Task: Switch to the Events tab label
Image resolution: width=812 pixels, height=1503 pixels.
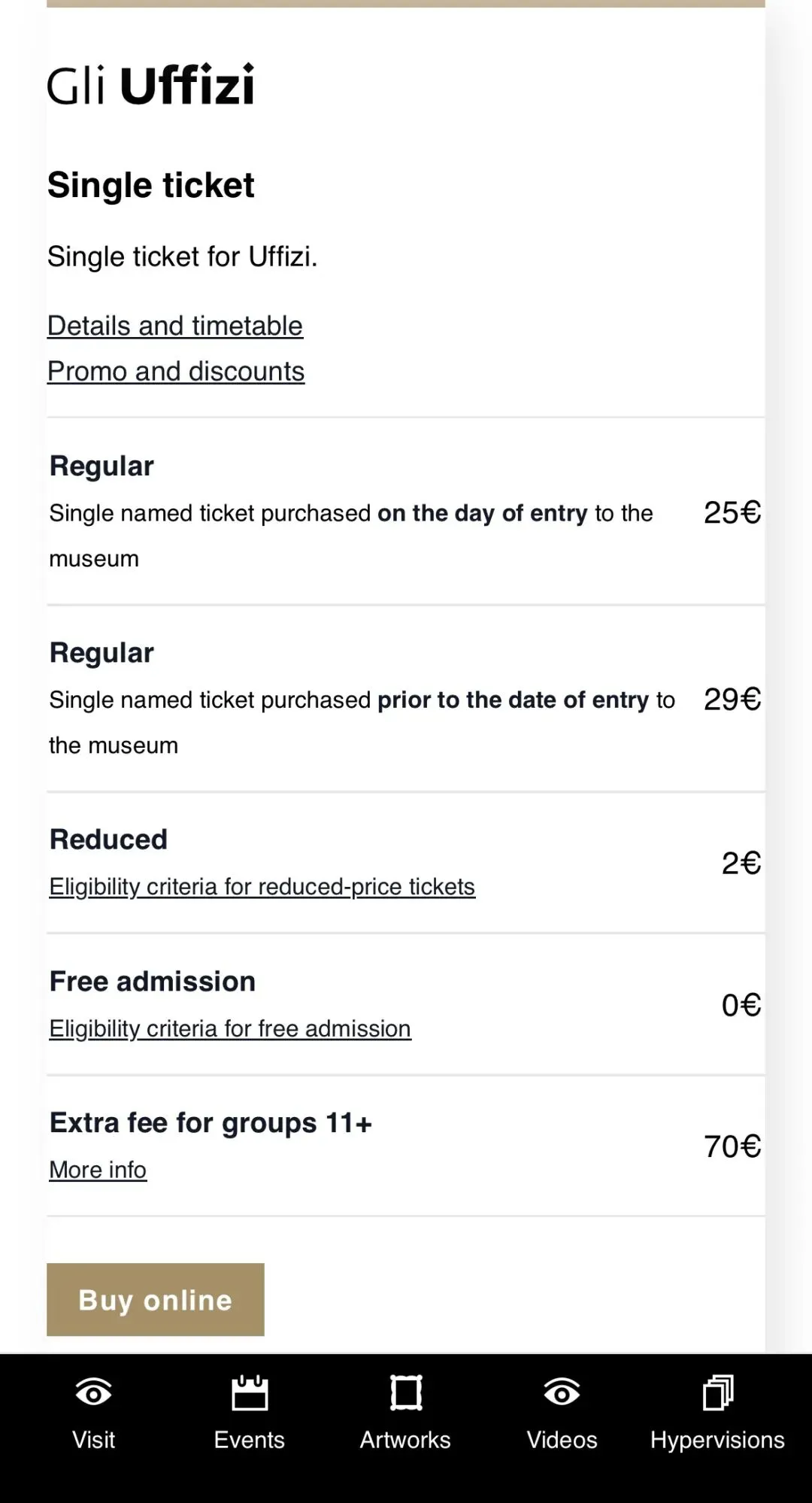Action: (x=250, y=1440)
